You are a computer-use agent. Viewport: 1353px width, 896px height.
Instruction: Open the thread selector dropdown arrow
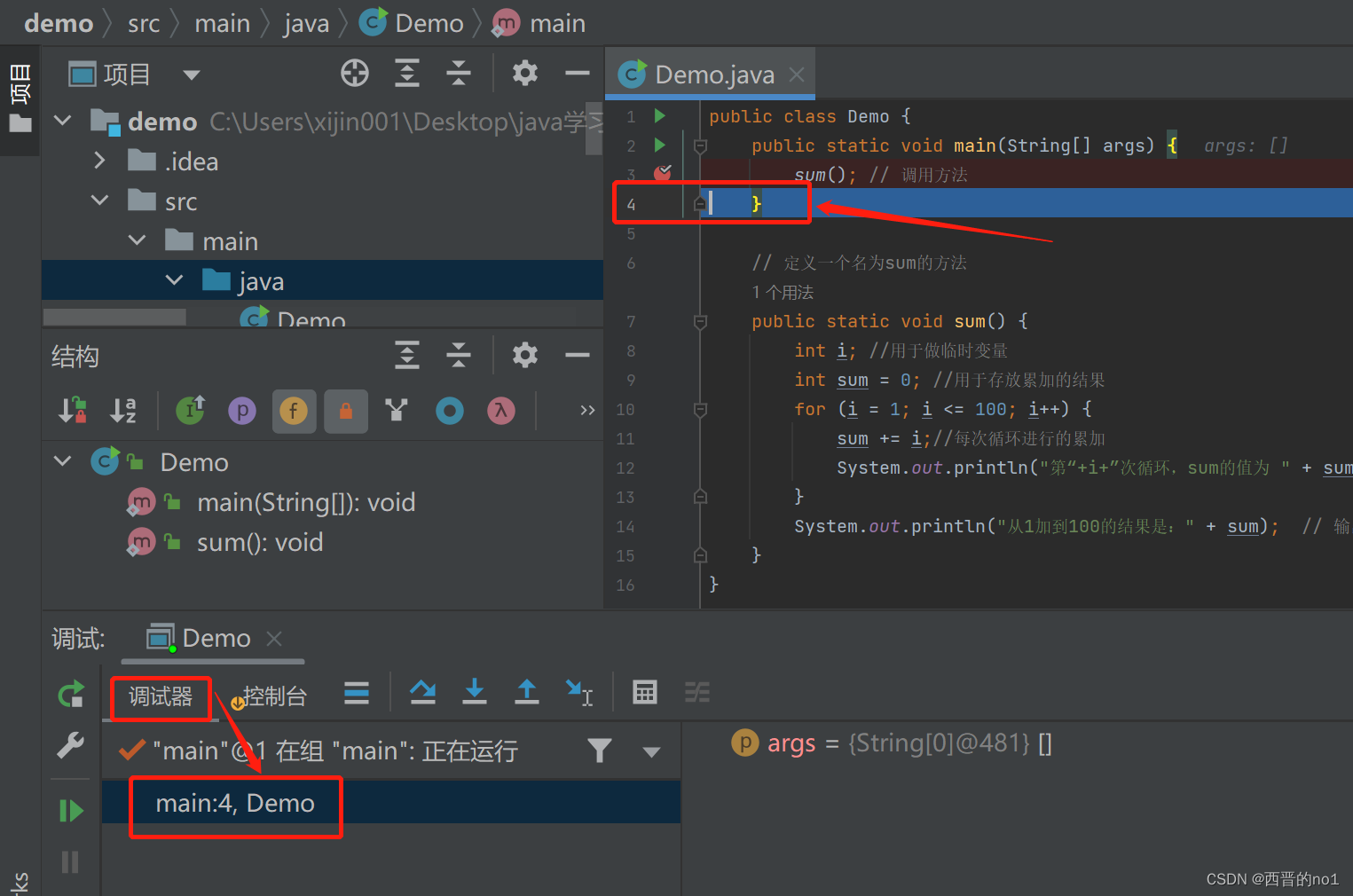pos(652,752)
